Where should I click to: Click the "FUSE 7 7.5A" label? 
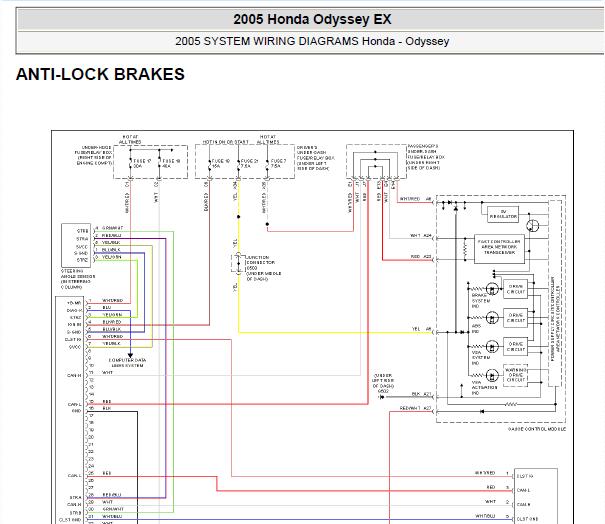[x=278, y=163]
